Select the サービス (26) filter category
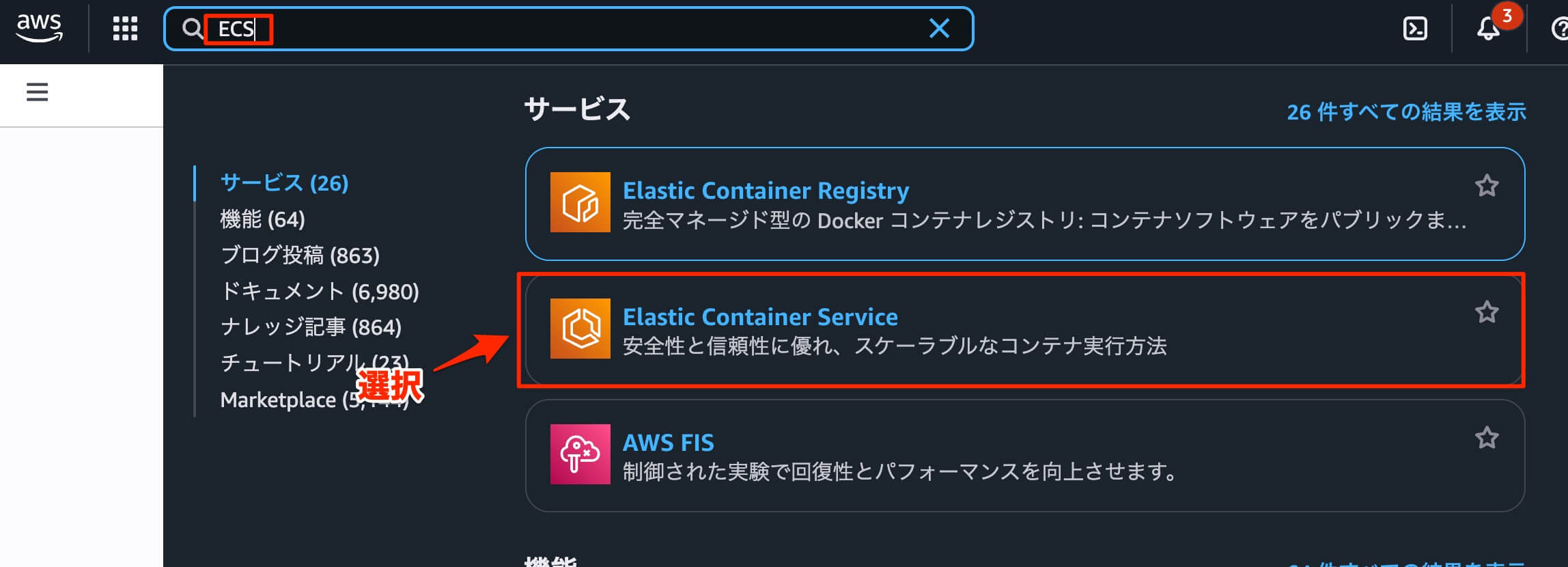The image size is (1568, 567). coord(283,183)
